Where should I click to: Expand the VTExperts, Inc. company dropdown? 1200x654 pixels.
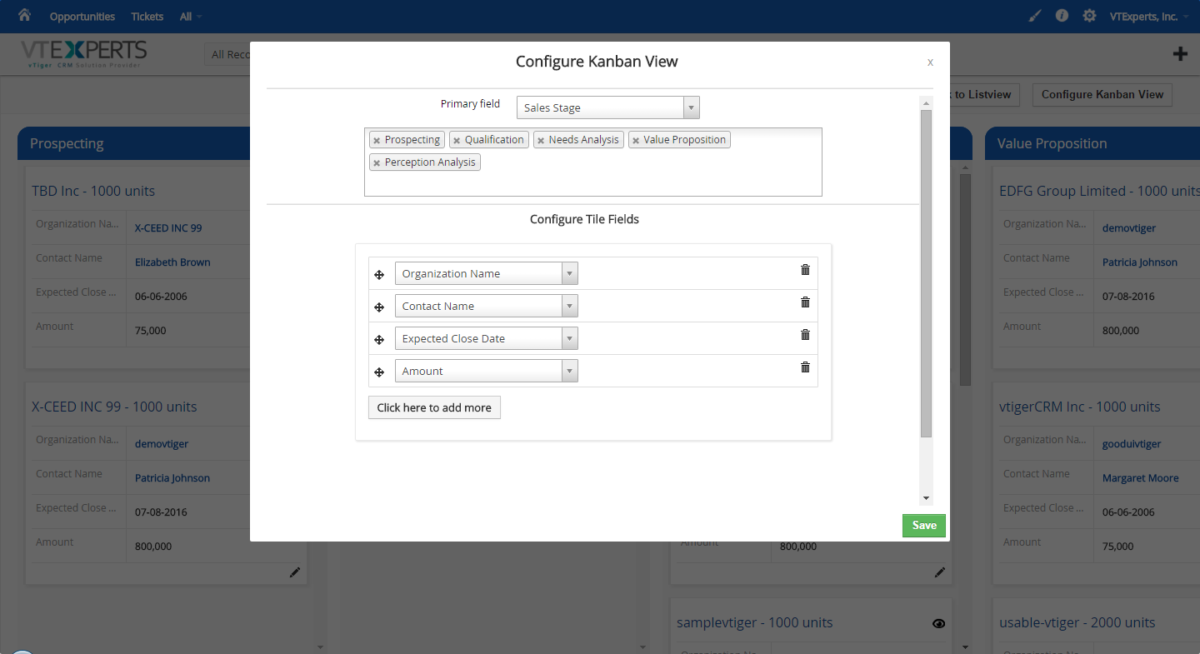pyautogui.click(x=1144, y=16)
